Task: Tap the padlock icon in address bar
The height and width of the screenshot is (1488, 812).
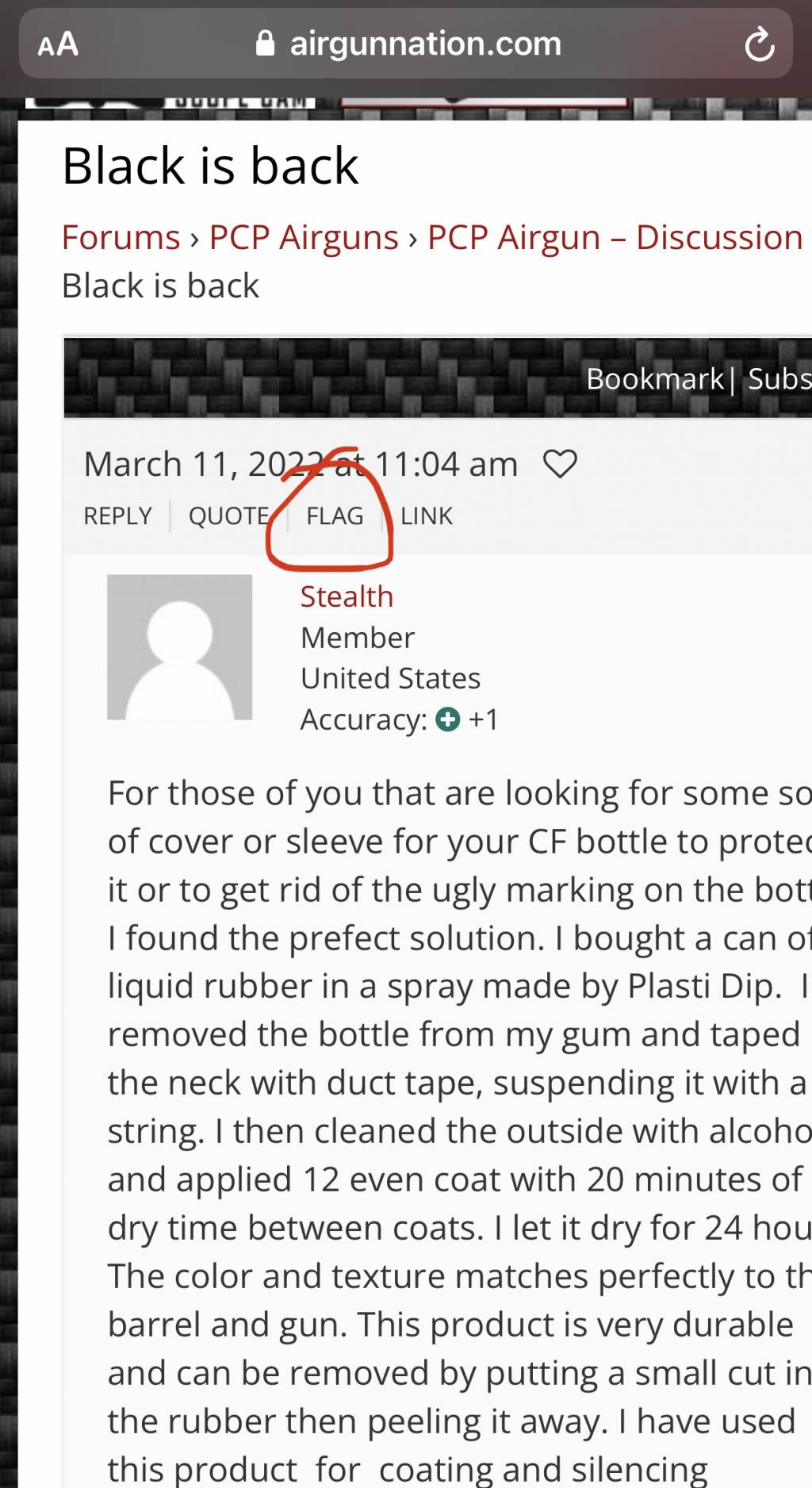Action: coord(266,43)
